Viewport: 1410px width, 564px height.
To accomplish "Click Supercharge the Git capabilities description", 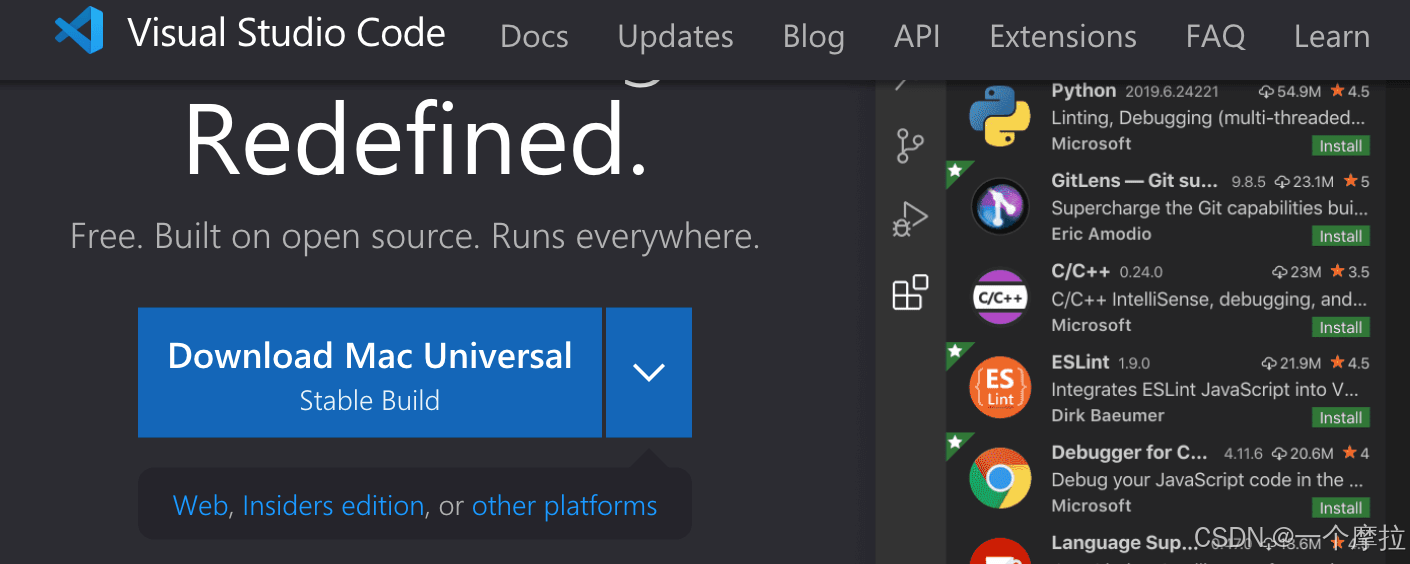I will coord(1209,208).
